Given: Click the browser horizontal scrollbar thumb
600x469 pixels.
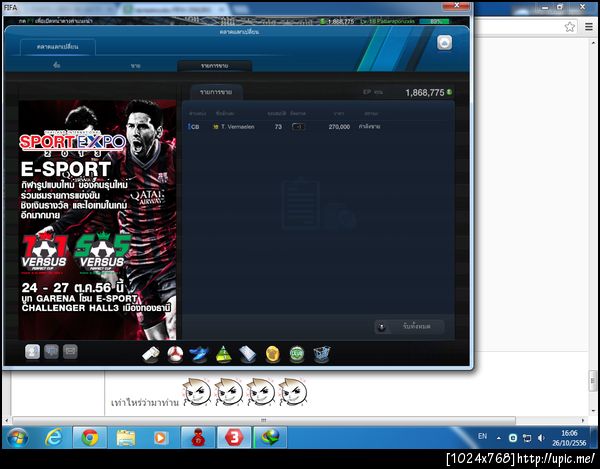Looking at the screenshot, I should tap(264, 420).
